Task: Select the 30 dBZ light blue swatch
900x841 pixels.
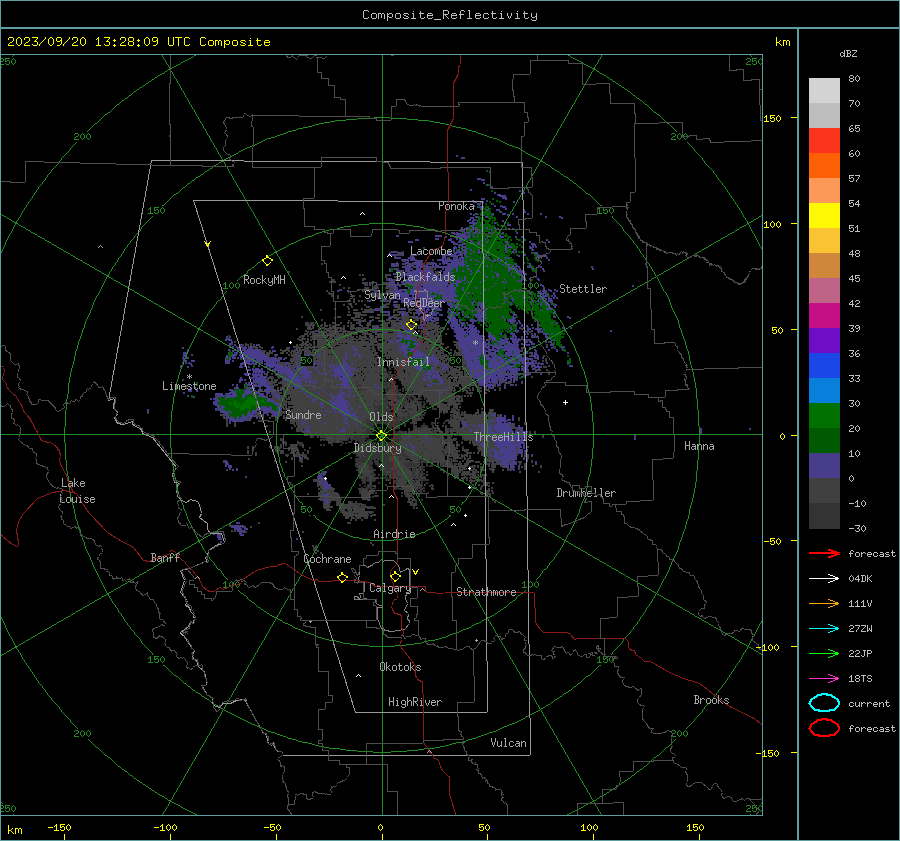Action: pyautogui.click(x=824, y=390)
